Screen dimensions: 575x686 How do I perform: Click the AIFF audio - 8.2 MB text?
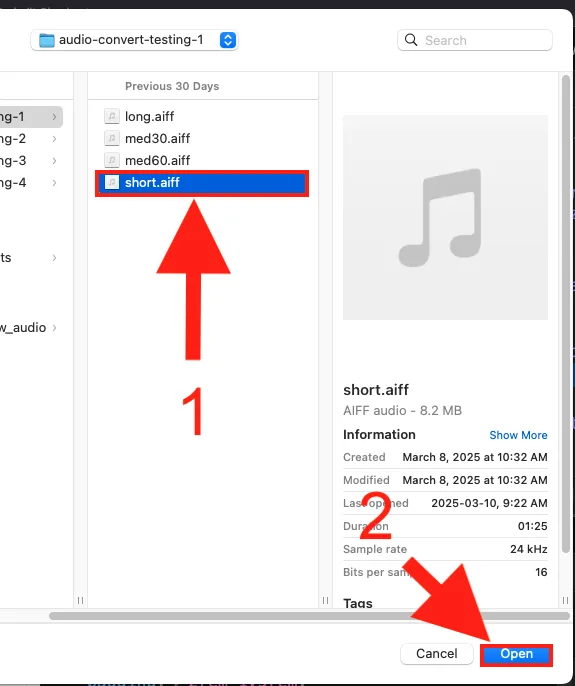pyautogui.click(x=402, y=410)
